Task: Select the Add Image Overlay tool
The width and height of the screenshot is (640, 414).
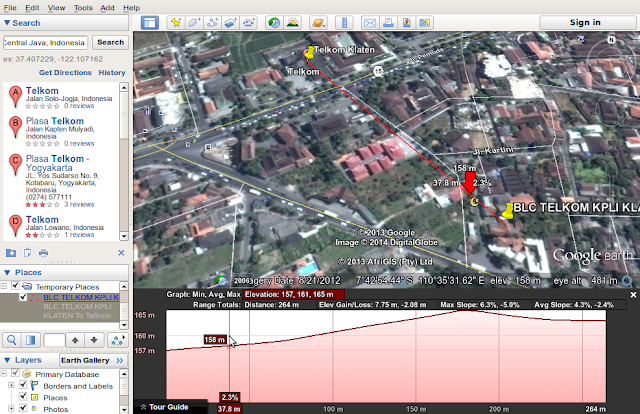Action: [230, 22]
